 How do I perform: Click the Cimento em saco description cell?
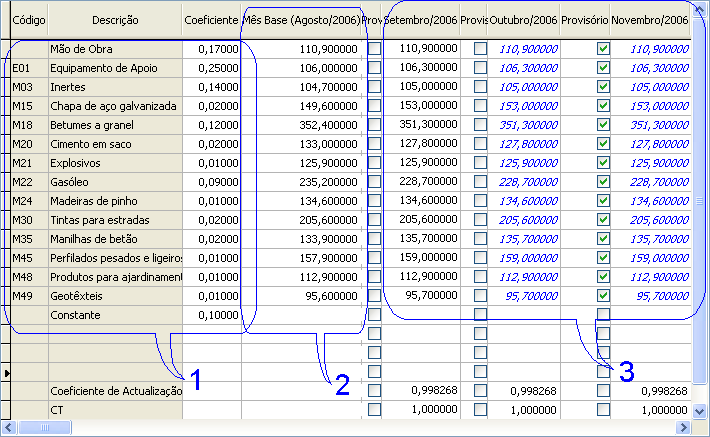pos(115,144)
